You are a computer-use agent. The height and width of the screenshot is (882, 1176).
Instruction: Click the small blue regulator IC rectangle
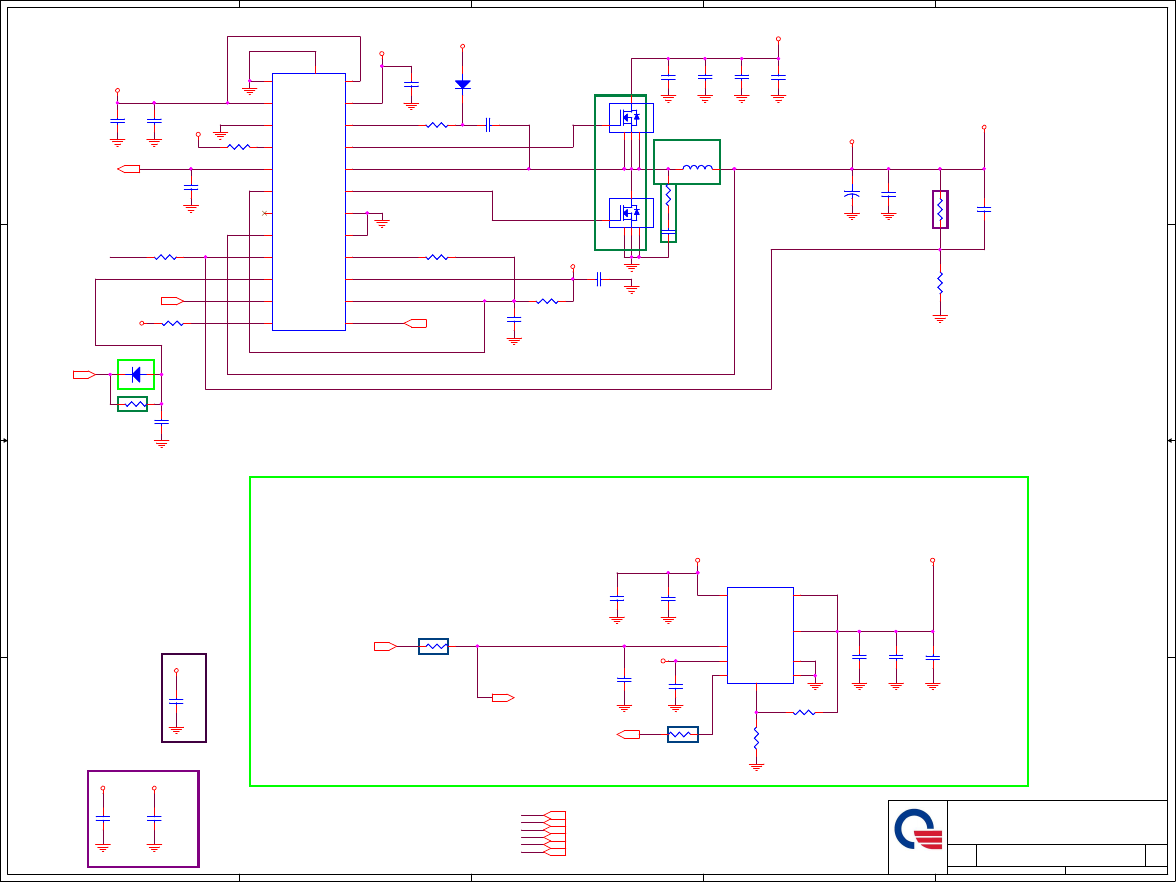[760, 635]
